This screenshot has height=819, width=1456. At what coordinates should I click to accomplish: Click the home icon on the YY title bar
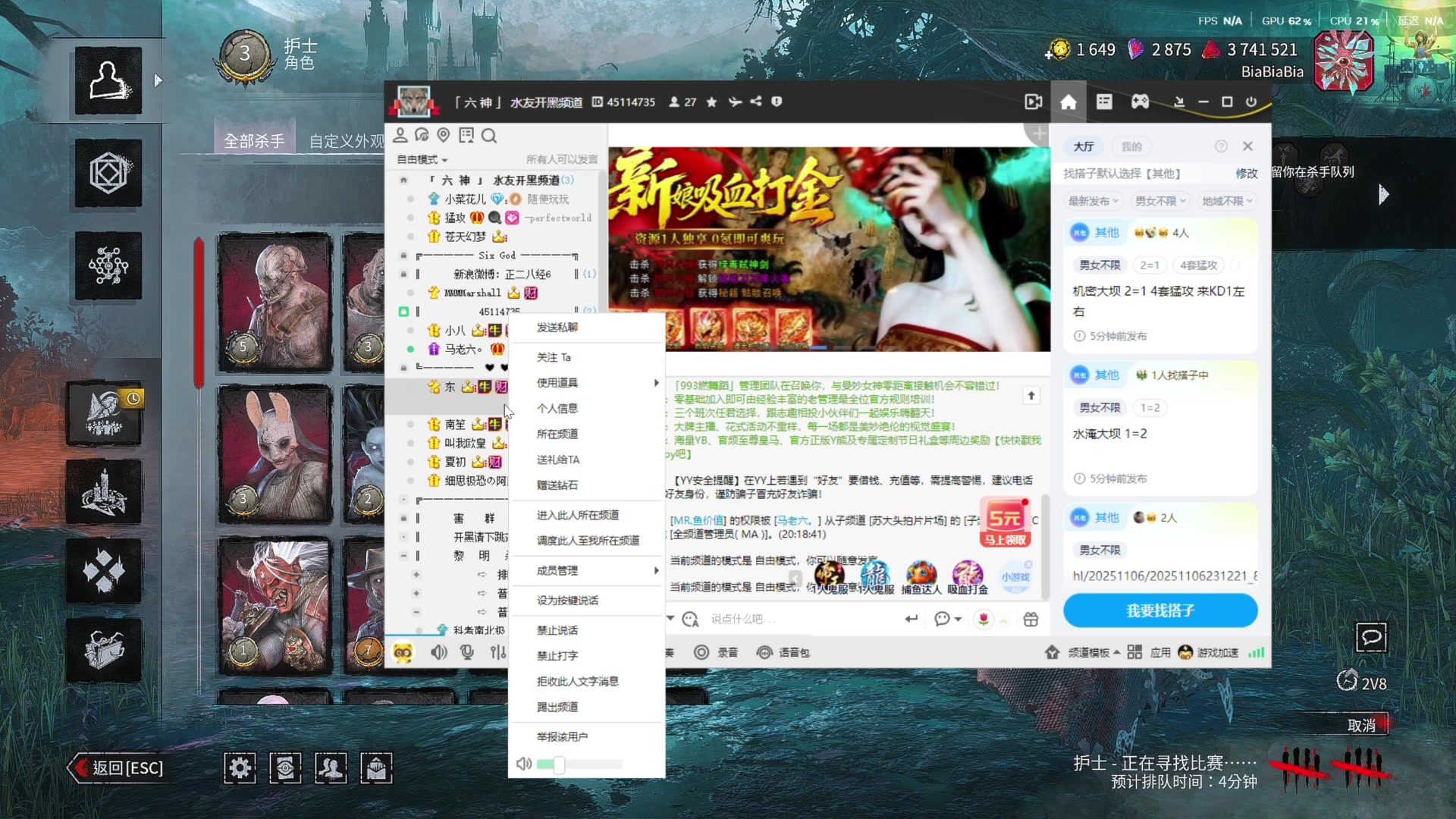point(1068,102)
